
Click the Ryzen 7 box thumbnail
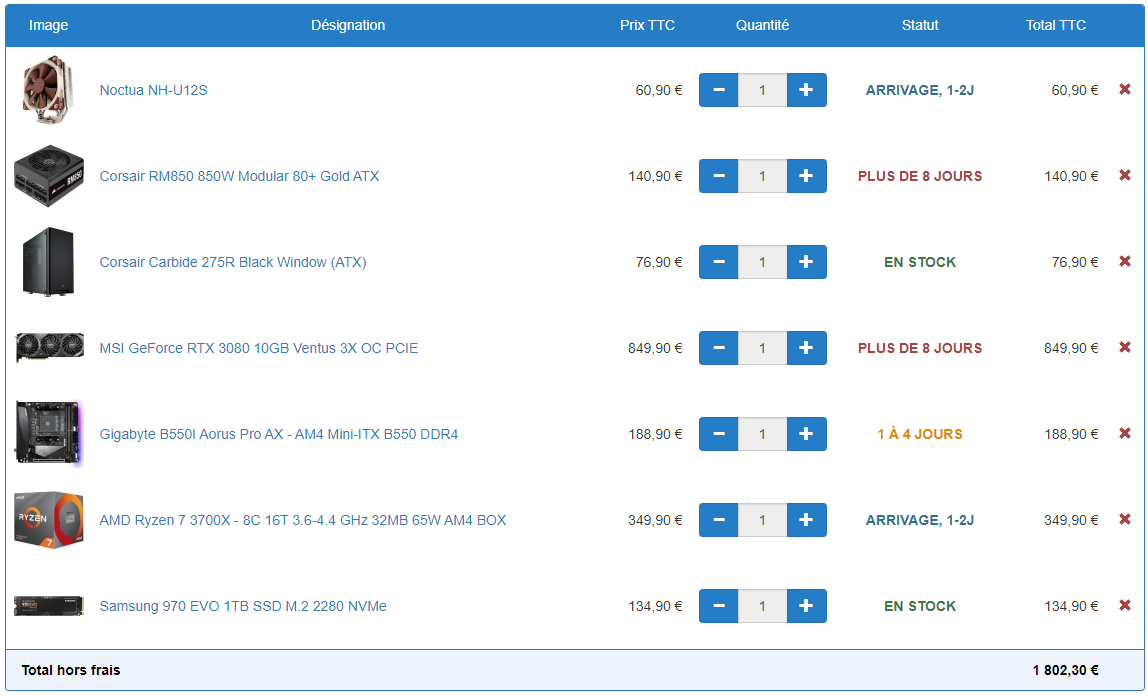click(49, 520)
